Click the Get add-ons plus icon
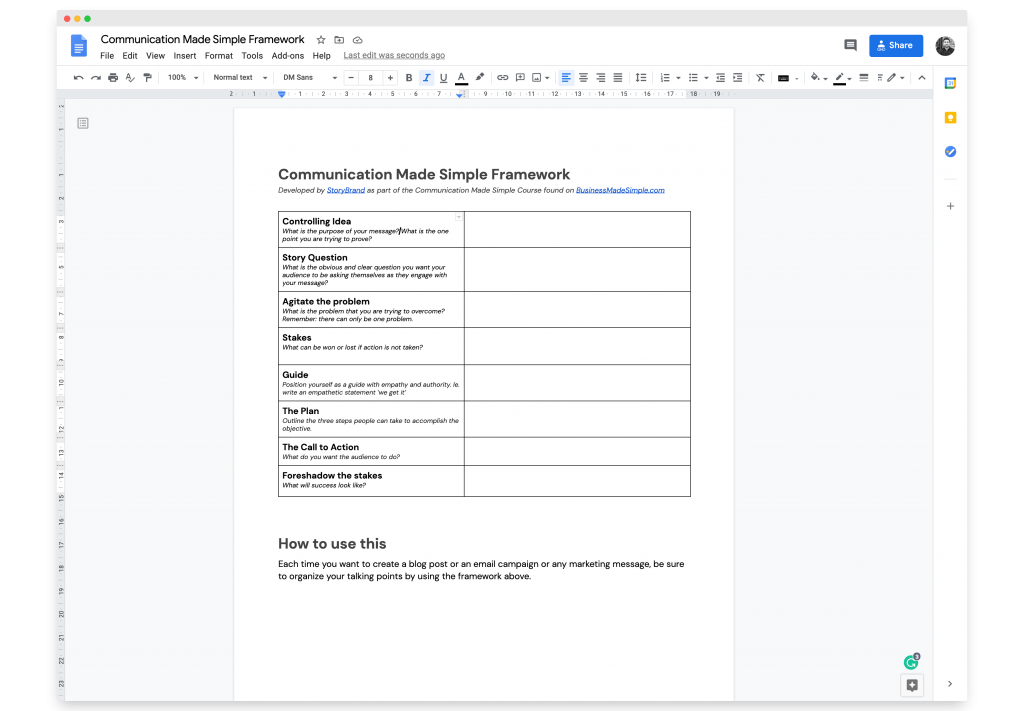1024x711 pixels. coord(950,206)
